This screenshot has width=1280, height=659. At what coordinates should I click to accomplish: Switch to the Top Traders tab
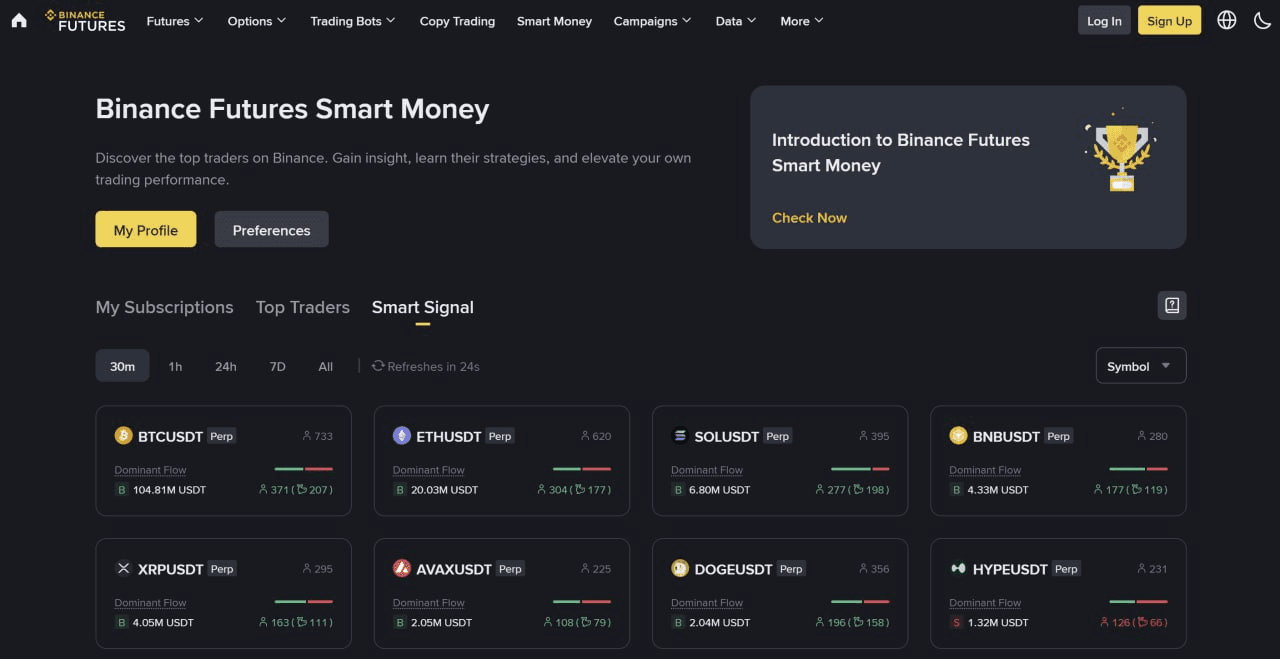coord(302,307)
